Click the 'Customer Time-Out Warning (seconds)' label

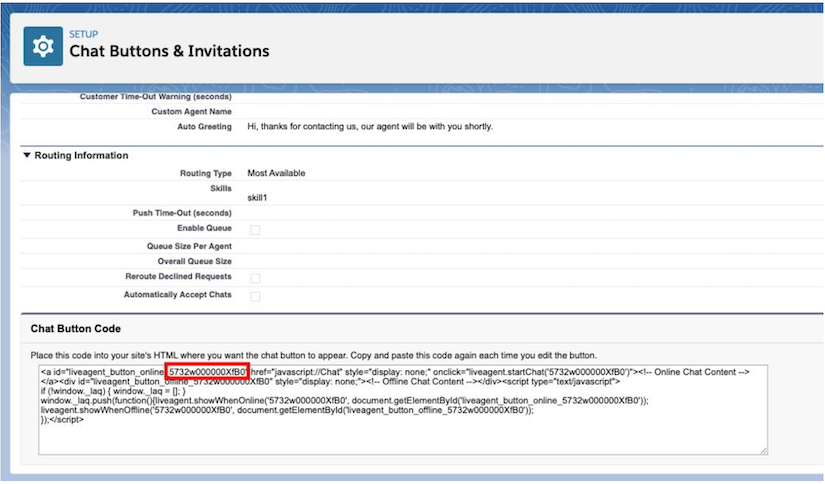click(x=156, y=96)
